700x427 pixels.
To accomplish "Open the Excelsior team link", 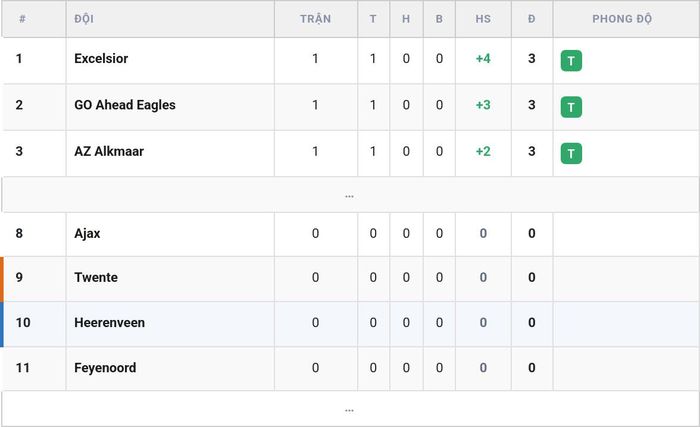I will coord(101,59).
